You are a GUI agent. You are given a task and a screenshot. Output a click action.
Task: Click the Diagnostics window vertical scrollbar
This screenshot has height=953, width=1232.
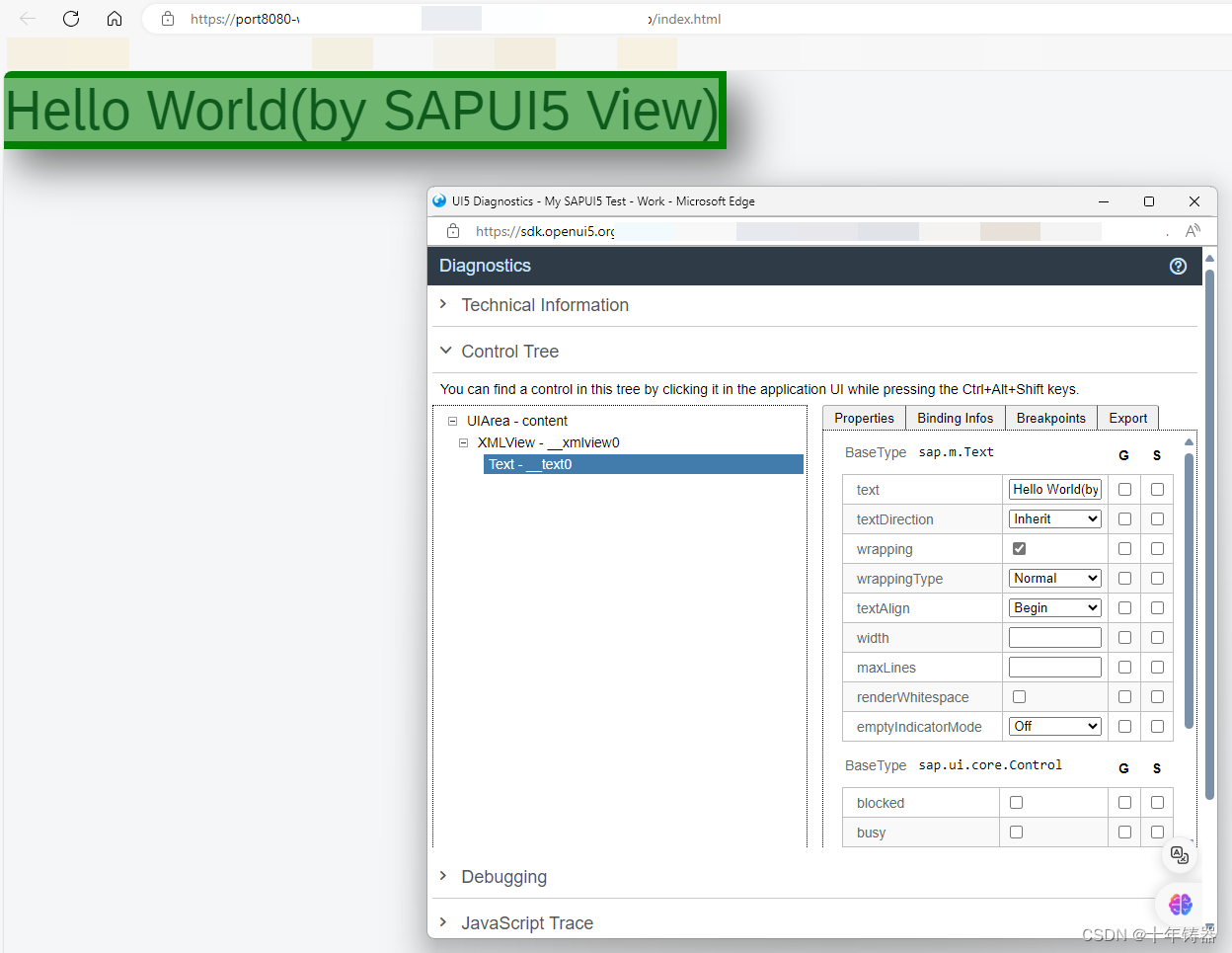click(x=1209, y=533)
